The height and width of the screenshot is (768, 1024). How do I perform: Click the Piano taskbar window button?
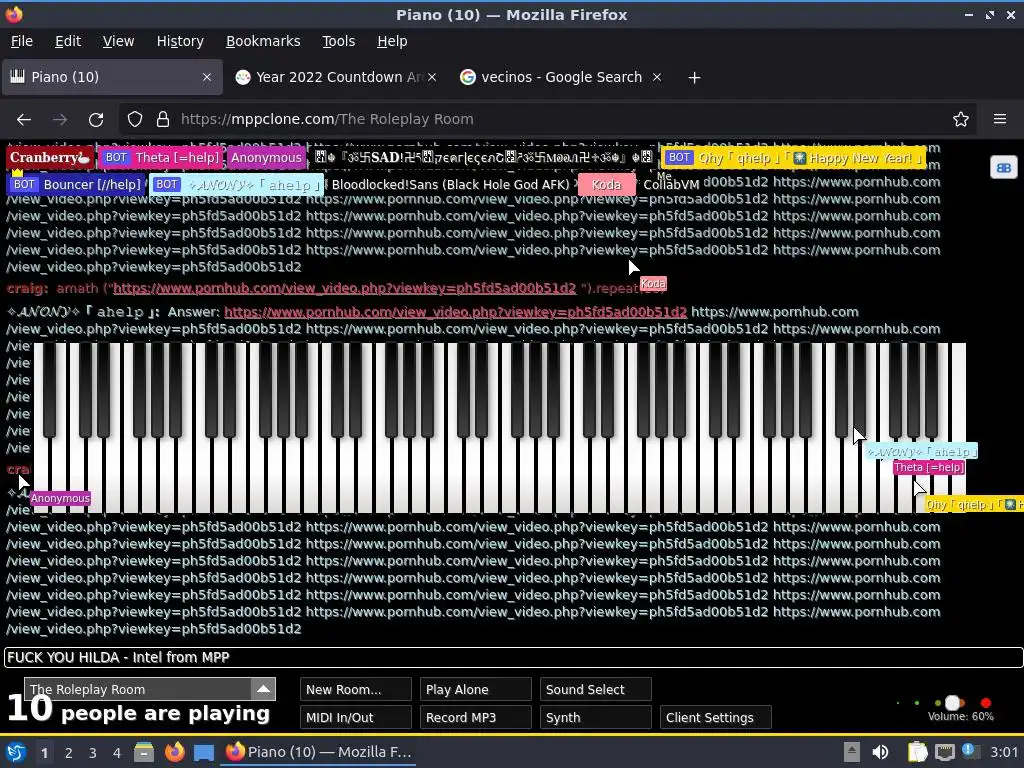tap(319, 752)
